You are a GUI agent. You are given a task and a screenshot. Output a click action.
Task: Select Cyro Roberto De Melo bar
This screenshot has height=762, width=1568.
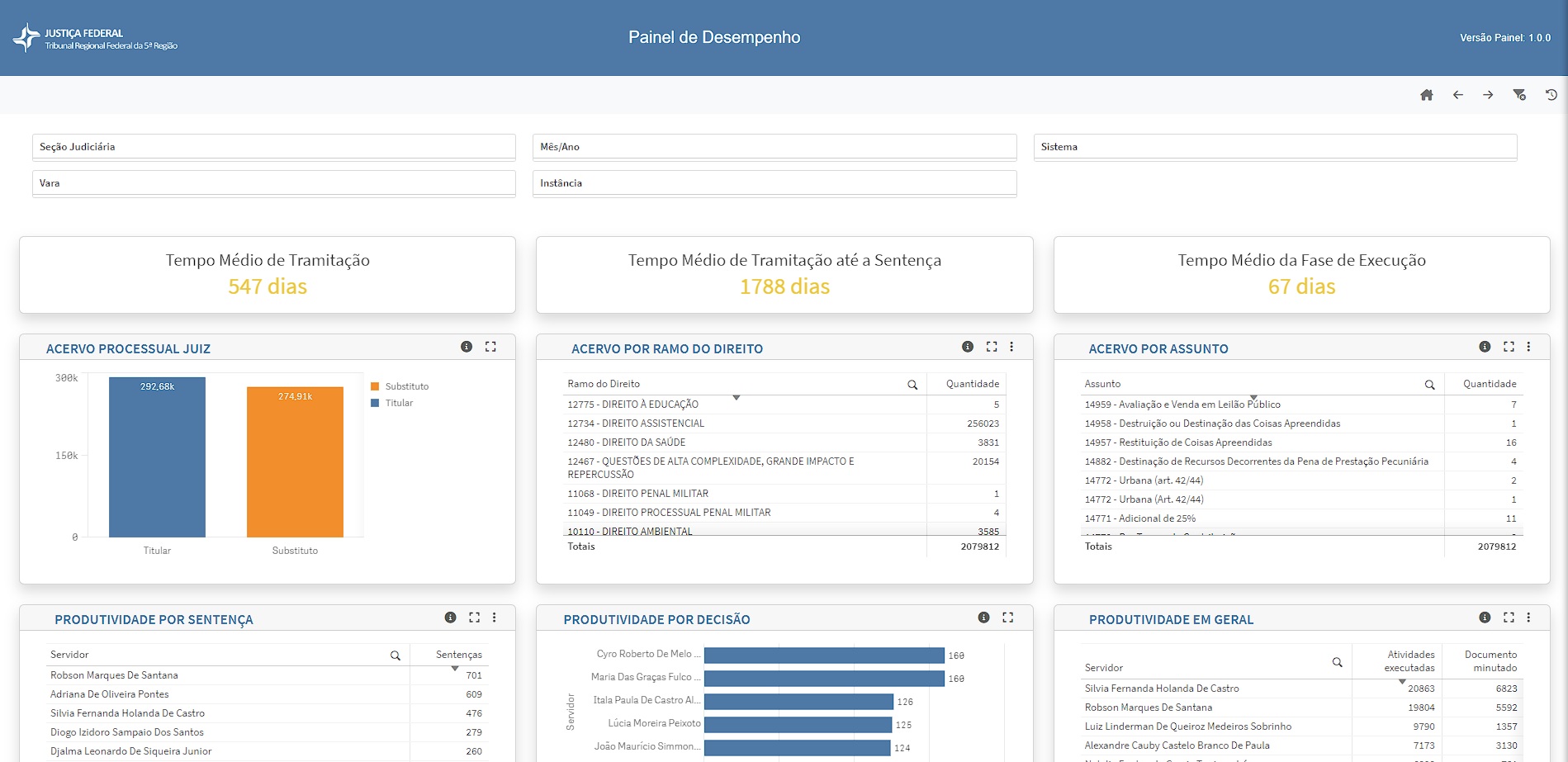tap(824, 656)
